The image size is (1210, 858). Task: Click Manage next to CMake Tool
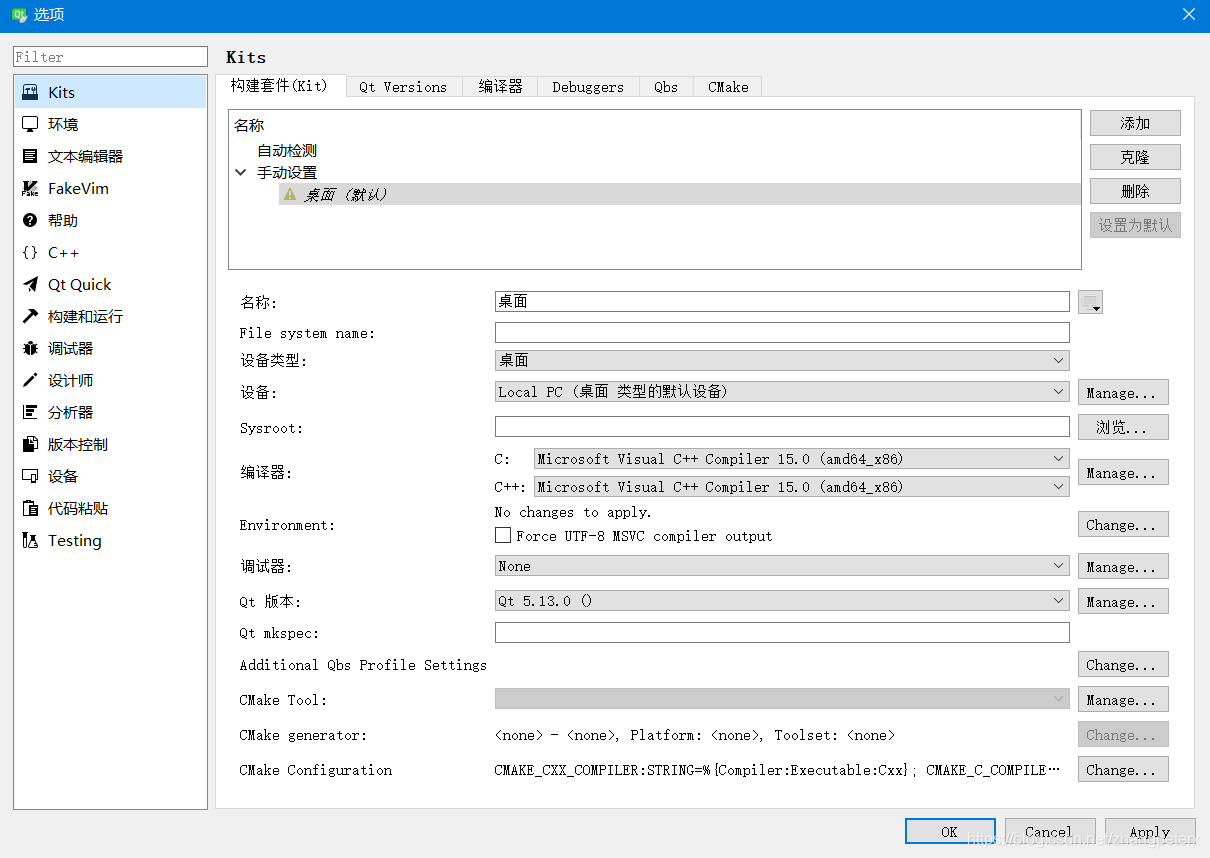[1123, 699]
